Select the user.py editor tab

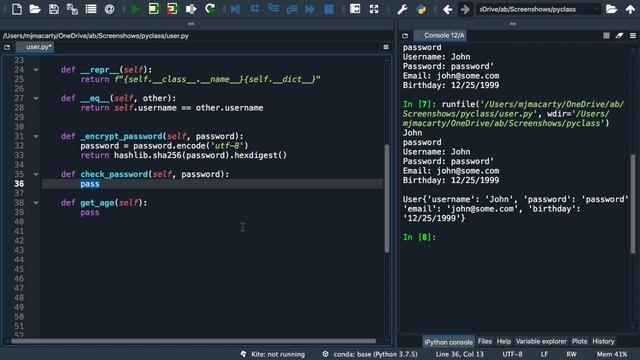(x=35, y=47)
